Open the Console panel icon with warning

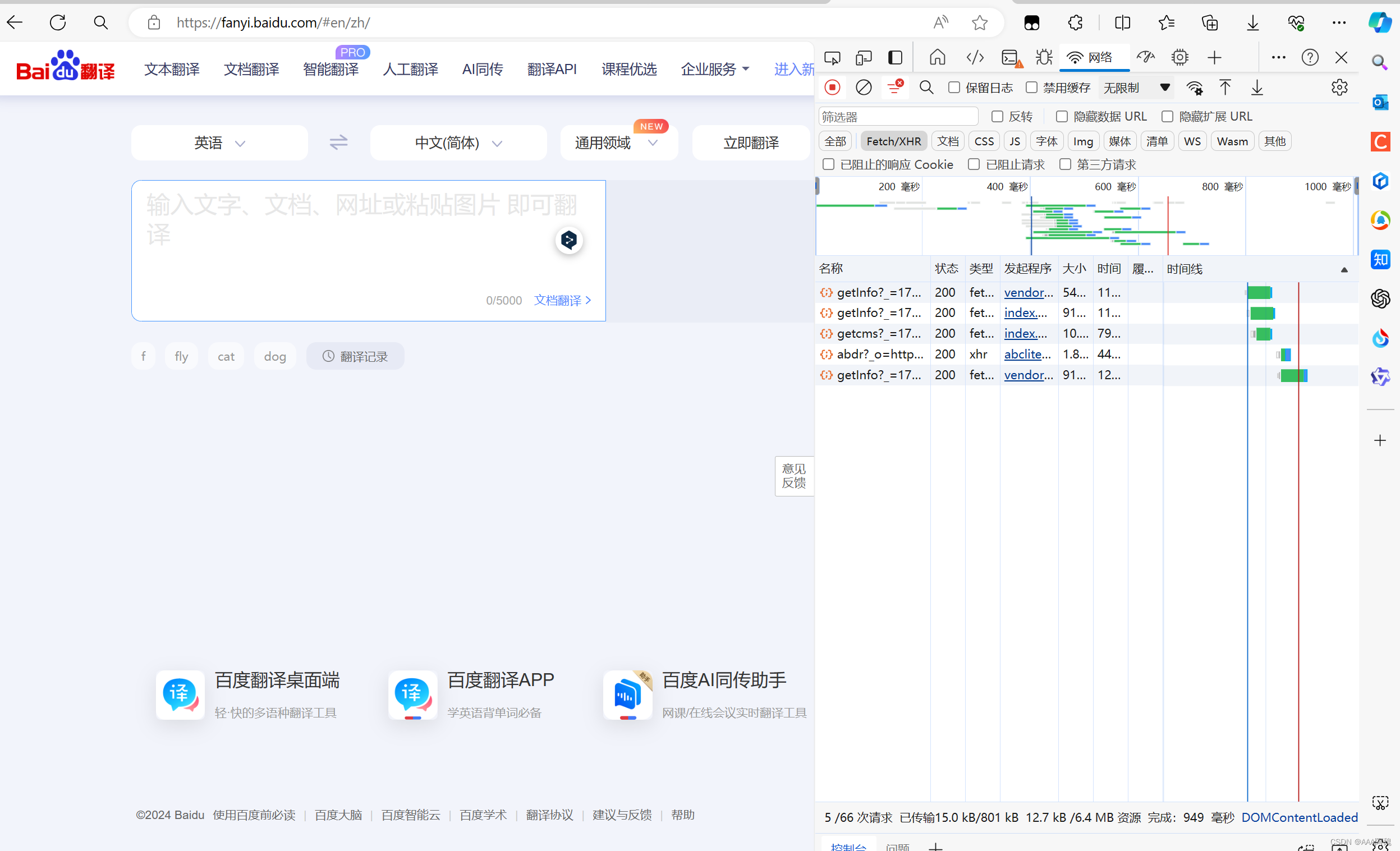1012,58
